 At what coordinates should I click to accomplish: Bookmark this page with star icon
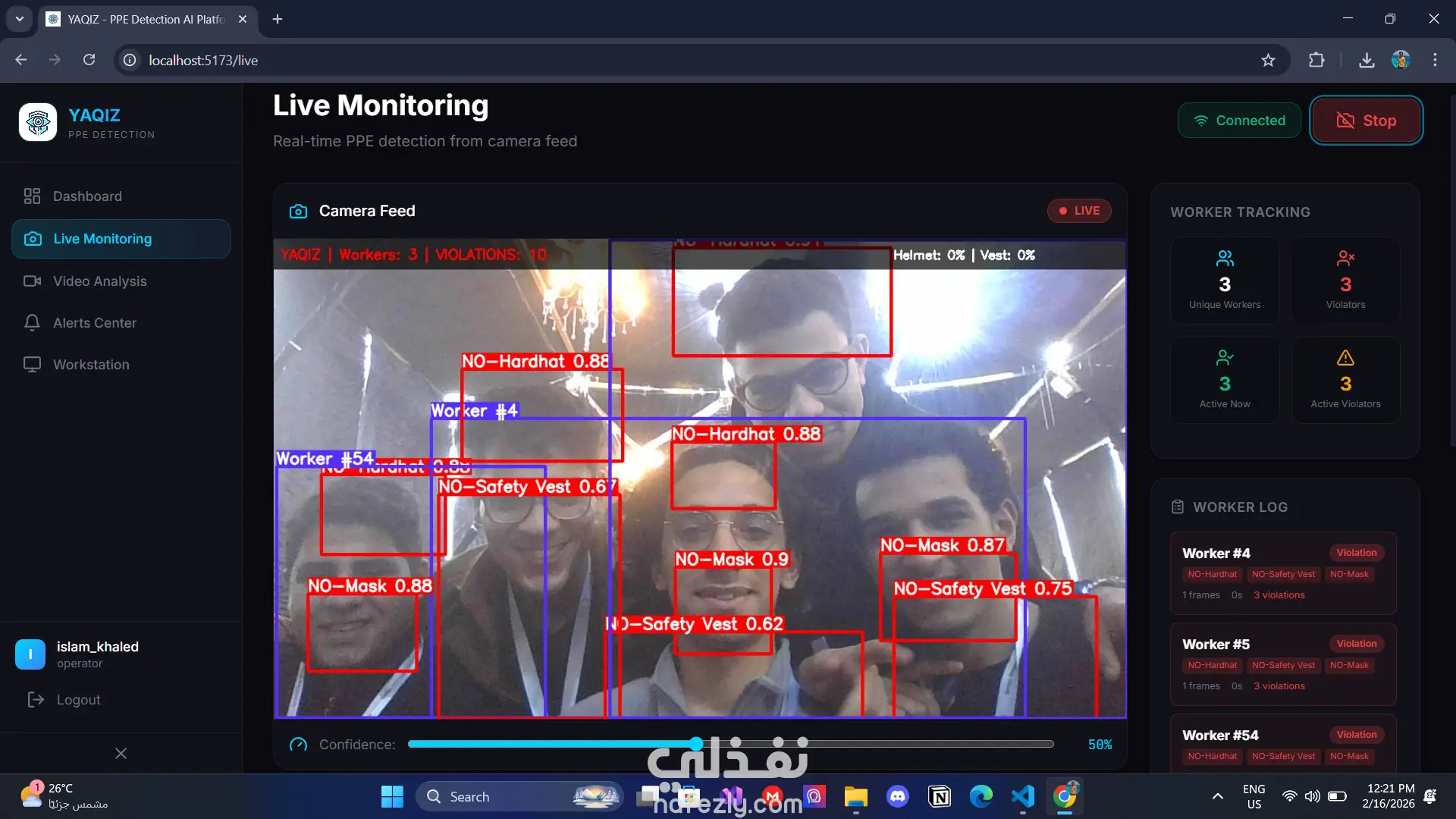pos(1268,60)
